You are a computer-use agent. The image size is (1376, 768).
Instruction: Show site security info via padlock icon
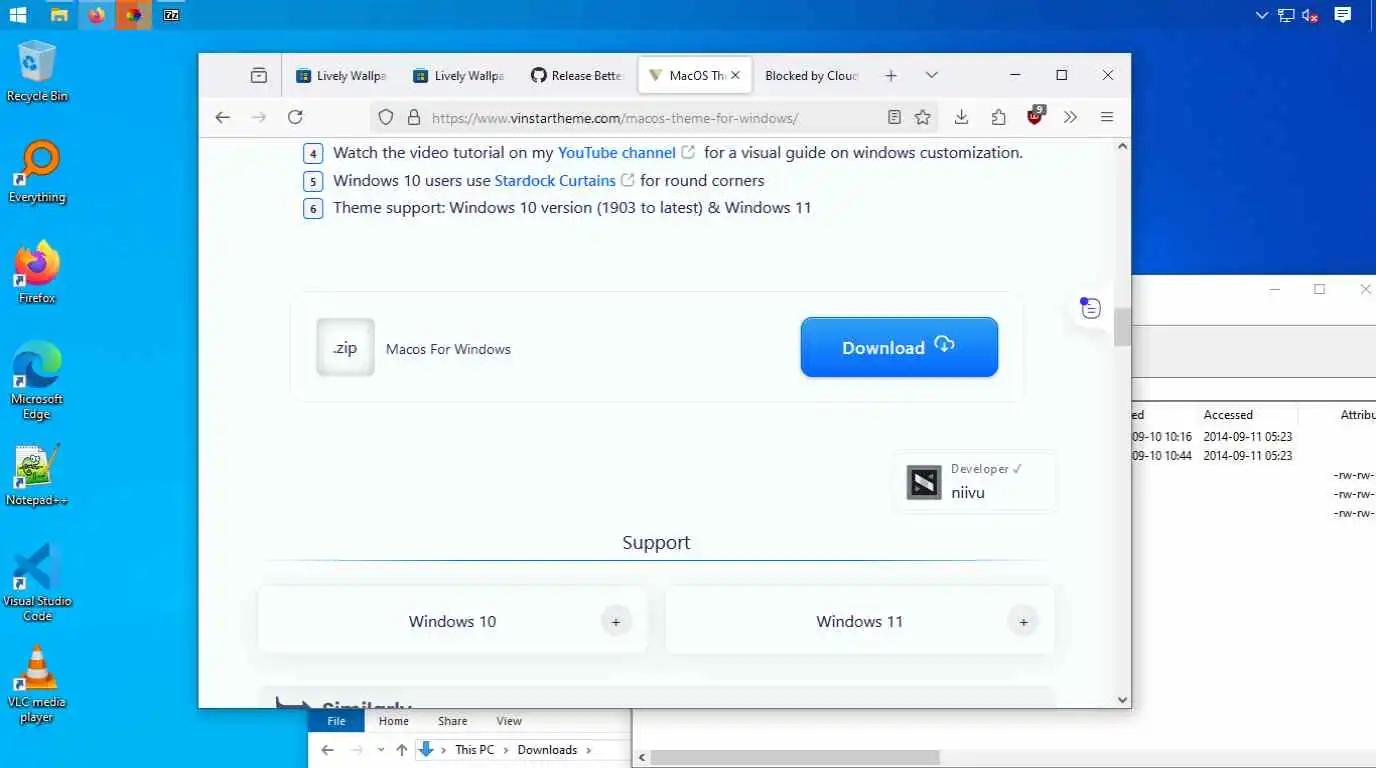[x=414, y=117]
